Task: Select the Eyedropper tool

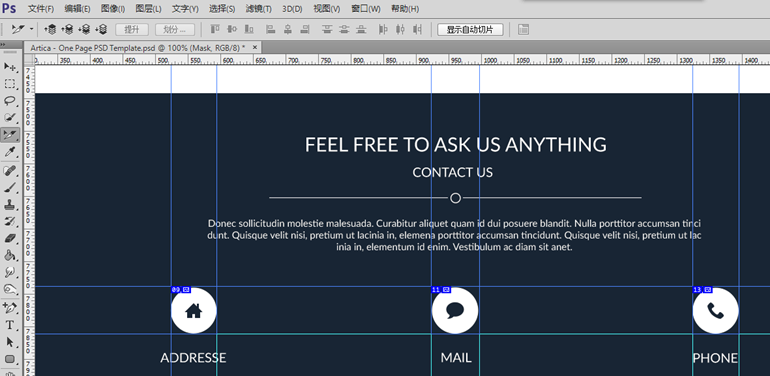Action: [10, 152]
